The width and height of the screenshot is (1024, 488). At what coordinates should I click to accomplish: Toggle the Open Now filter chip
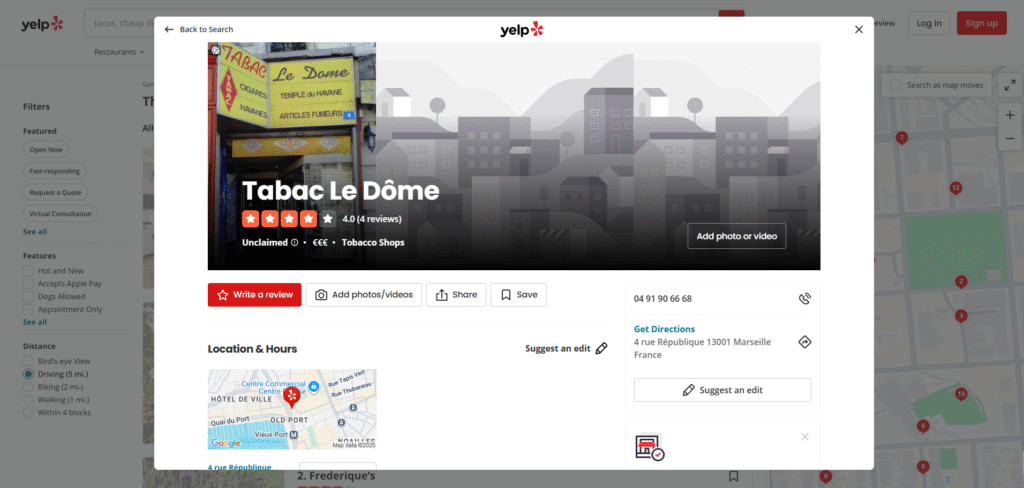46,150
